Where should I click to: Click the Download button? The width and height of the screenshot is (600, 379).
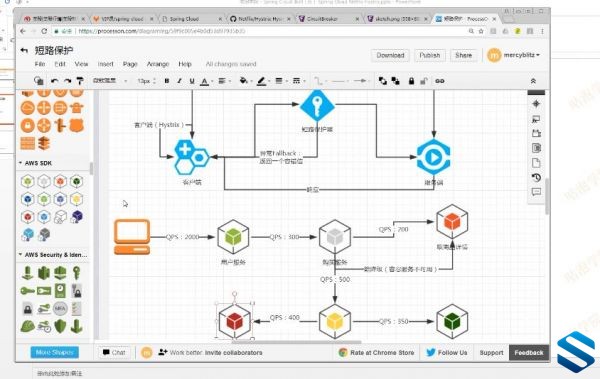click(390, 55)
